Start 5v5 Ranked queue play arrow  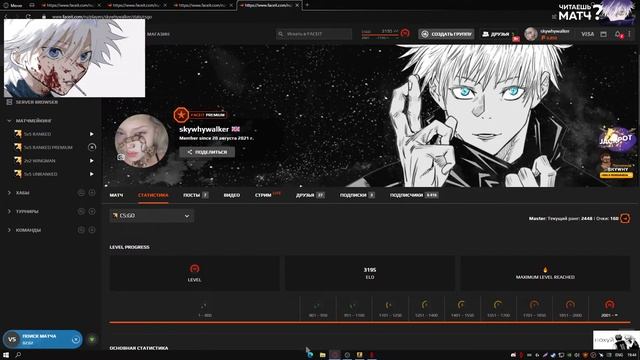[x=91, y=134]
